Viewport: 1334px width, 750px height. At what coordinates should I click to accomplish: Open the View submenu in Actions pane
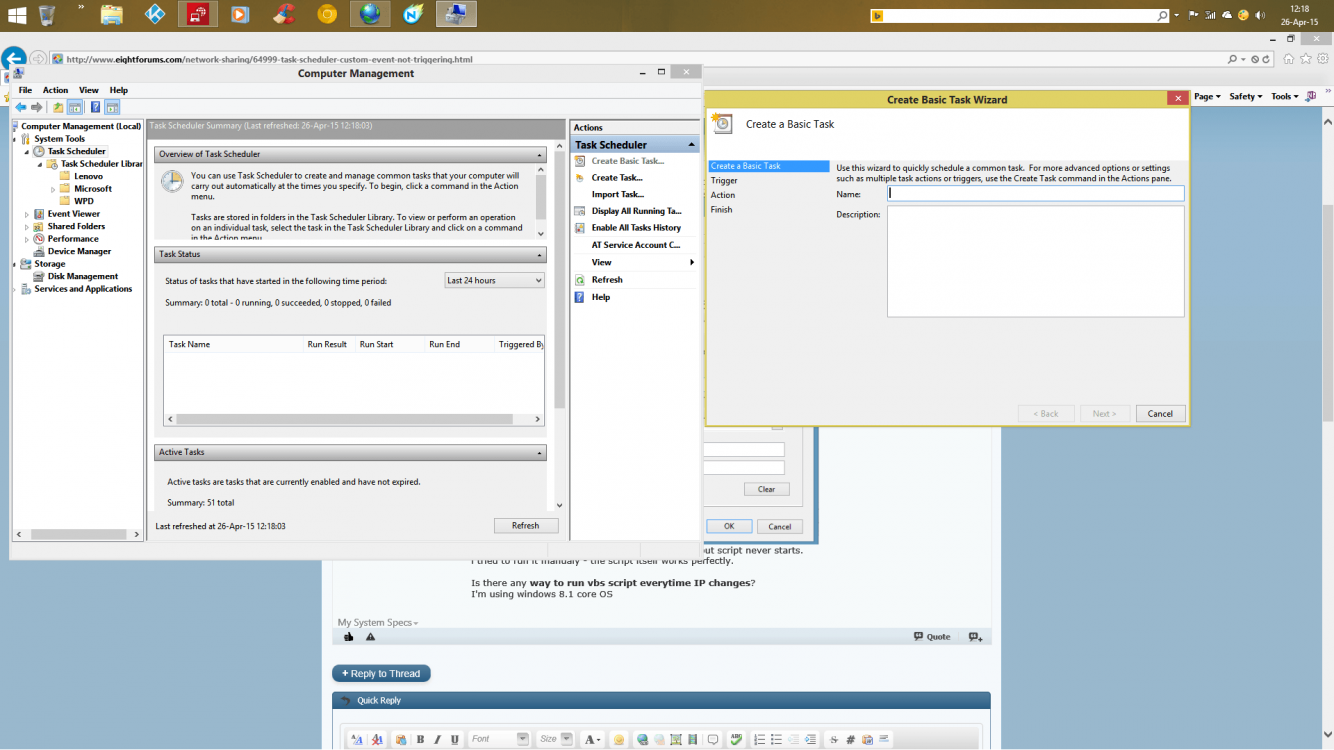click(x=635, y=262)
